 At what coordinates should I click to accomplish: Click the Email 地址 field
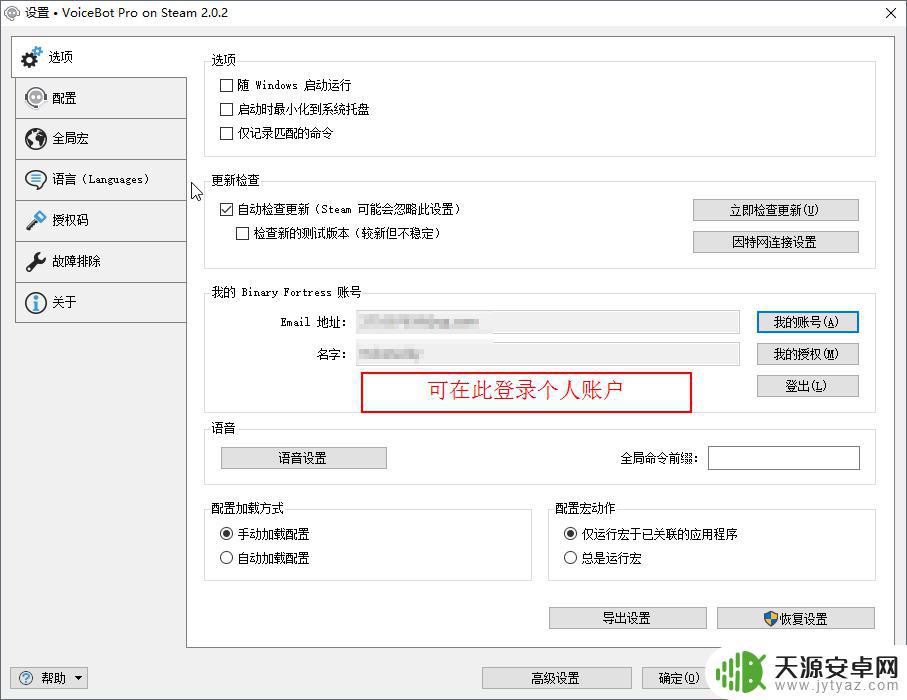click(x=547, y=322)
